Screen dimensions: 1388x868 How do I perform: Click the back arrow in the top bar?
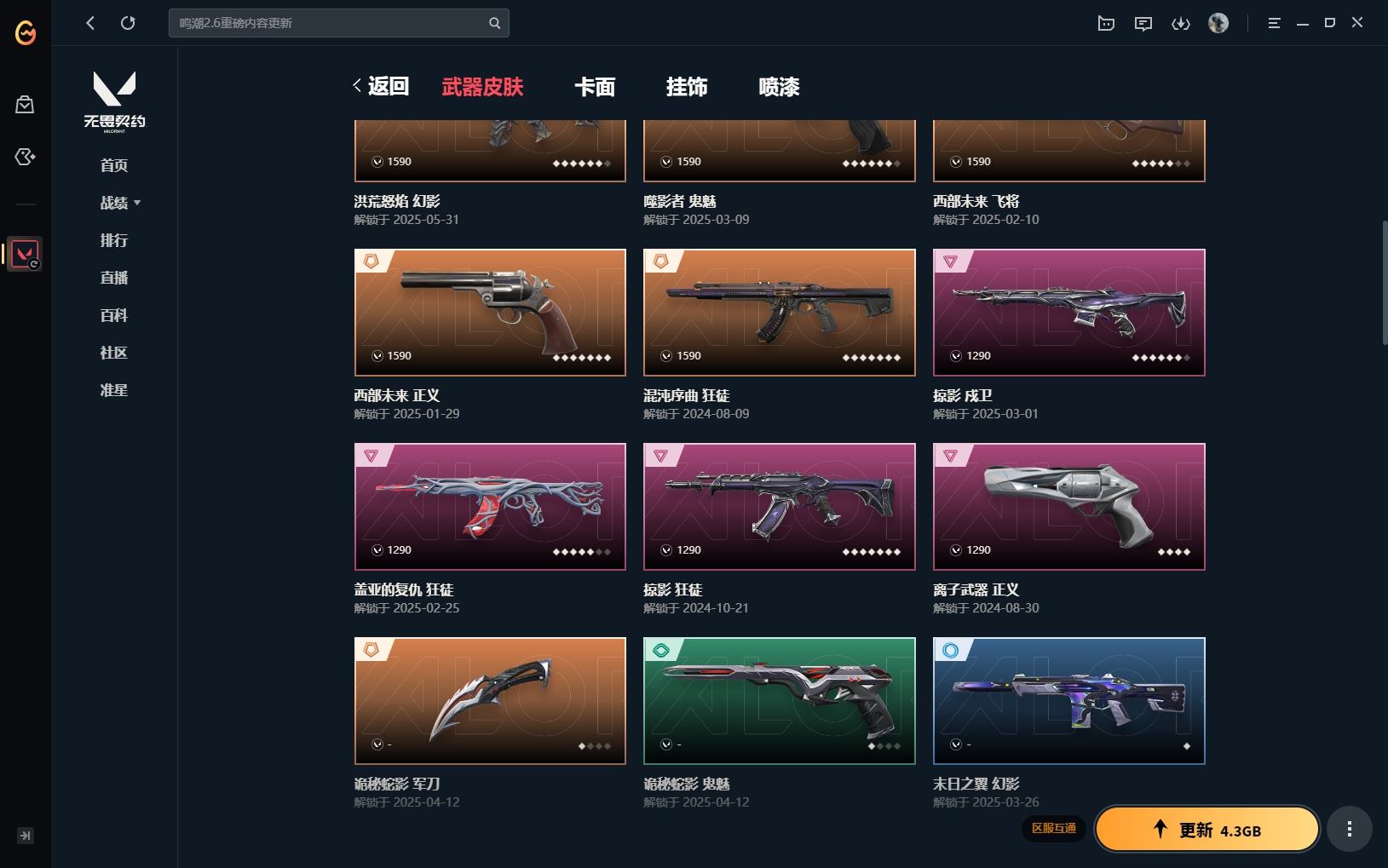pyautogui.click(x=90, y=23)
